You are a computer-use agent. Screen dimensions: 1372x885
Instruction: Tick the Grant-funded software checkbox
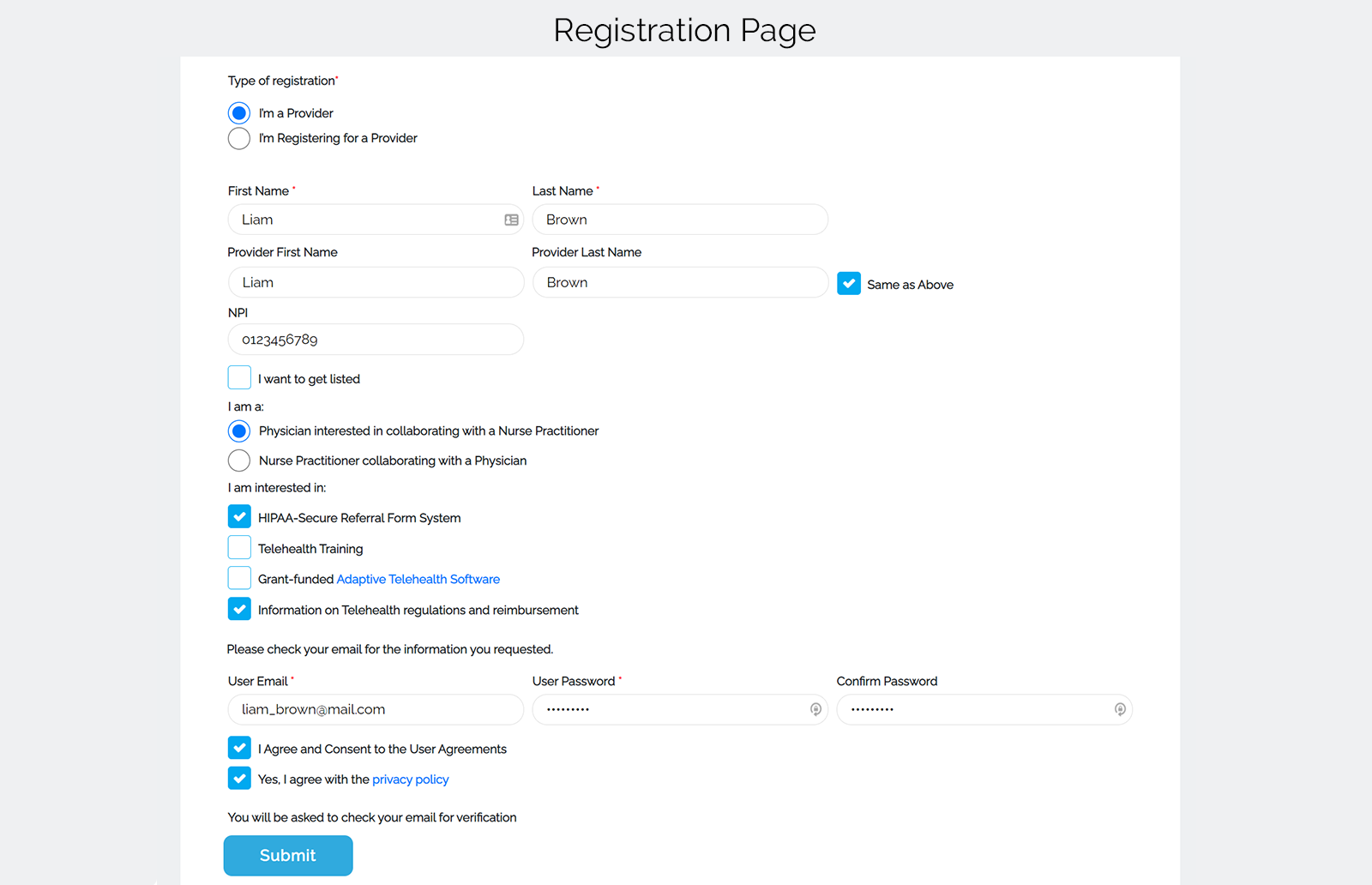point(239,579)
